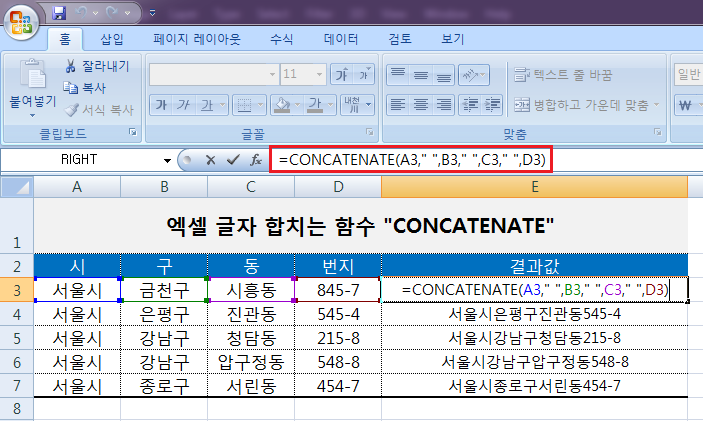Viewport: 703px width, 421px height.
Task: Apply font color 가 button
Action: pos(315,105)
